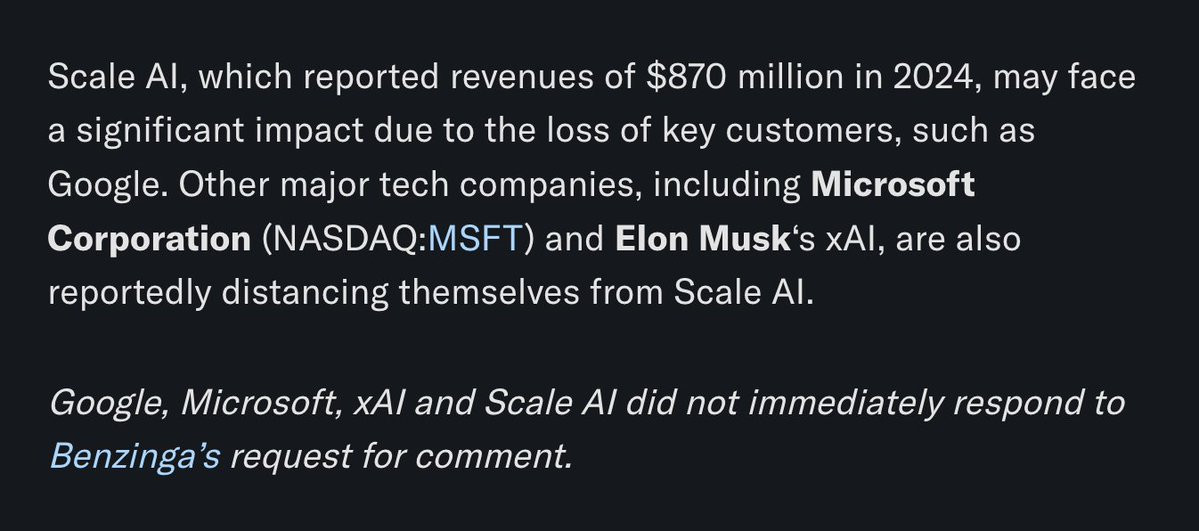
Task: Click the italic phrase request for comment
Action: (401, 456)
